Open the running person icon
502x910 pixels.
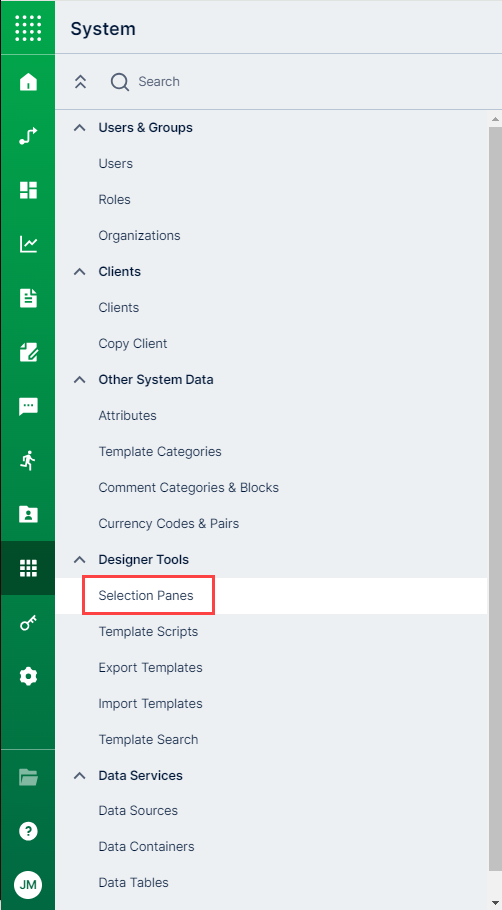click(28, 461)
